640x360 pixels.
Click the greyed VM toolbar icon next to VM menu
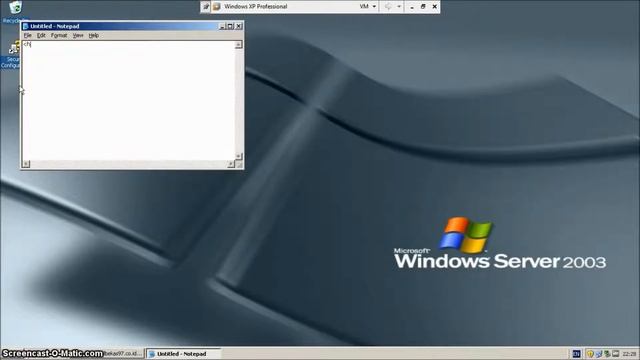pos(388,7)
